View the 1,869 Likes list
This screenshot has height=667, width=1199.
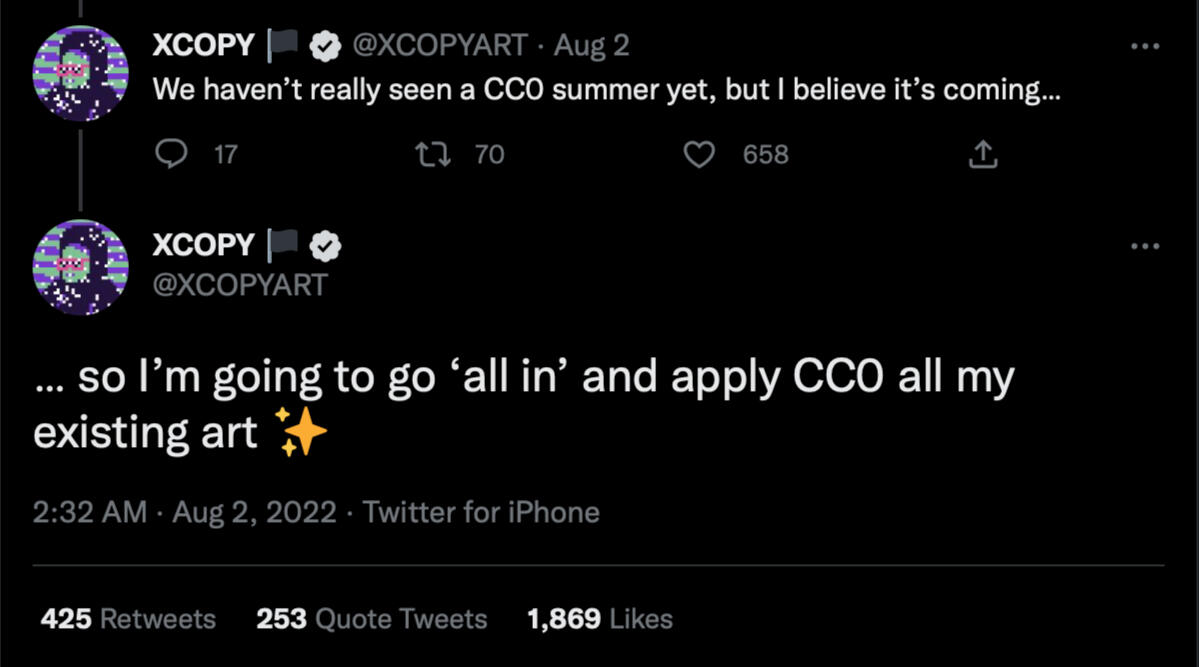600,619
